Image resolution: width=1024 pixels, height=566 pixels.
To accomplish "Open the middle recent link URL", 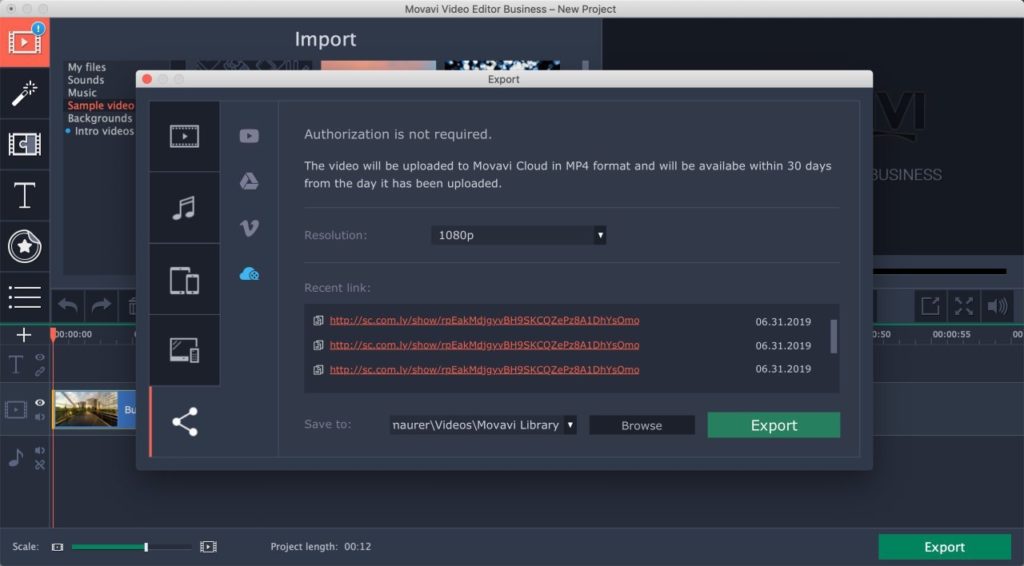I will pyautogui.click(x=485, y=345).
